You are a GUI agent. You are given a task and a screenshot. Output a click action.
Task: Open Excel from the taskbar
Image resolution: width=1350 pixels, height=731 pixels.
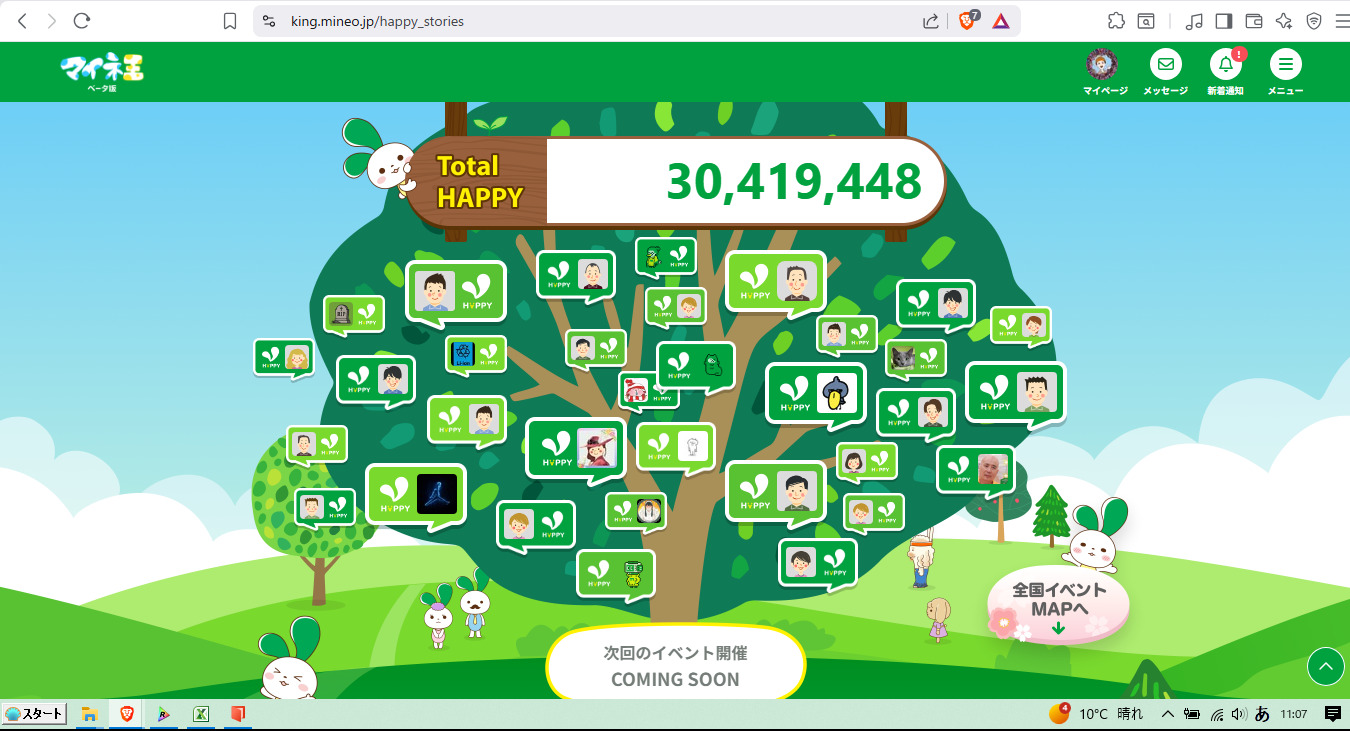coord(200,714)
